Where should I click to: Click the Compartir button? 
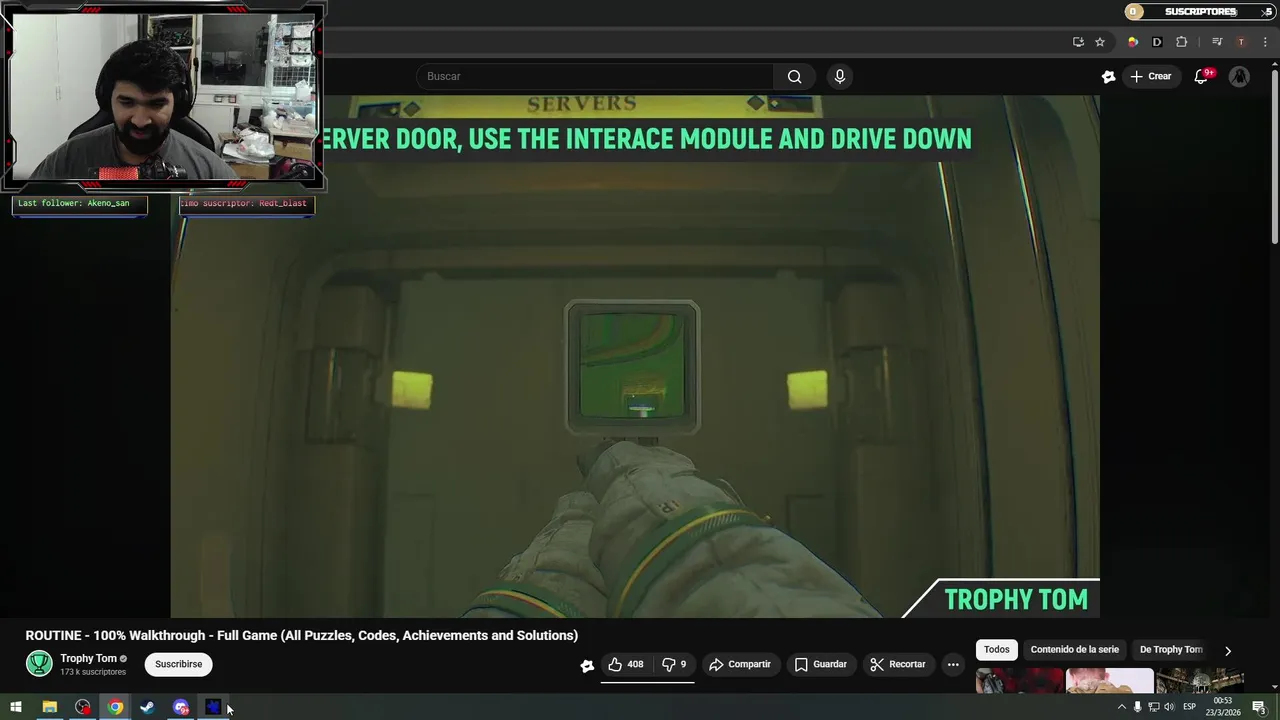[740, 664]
